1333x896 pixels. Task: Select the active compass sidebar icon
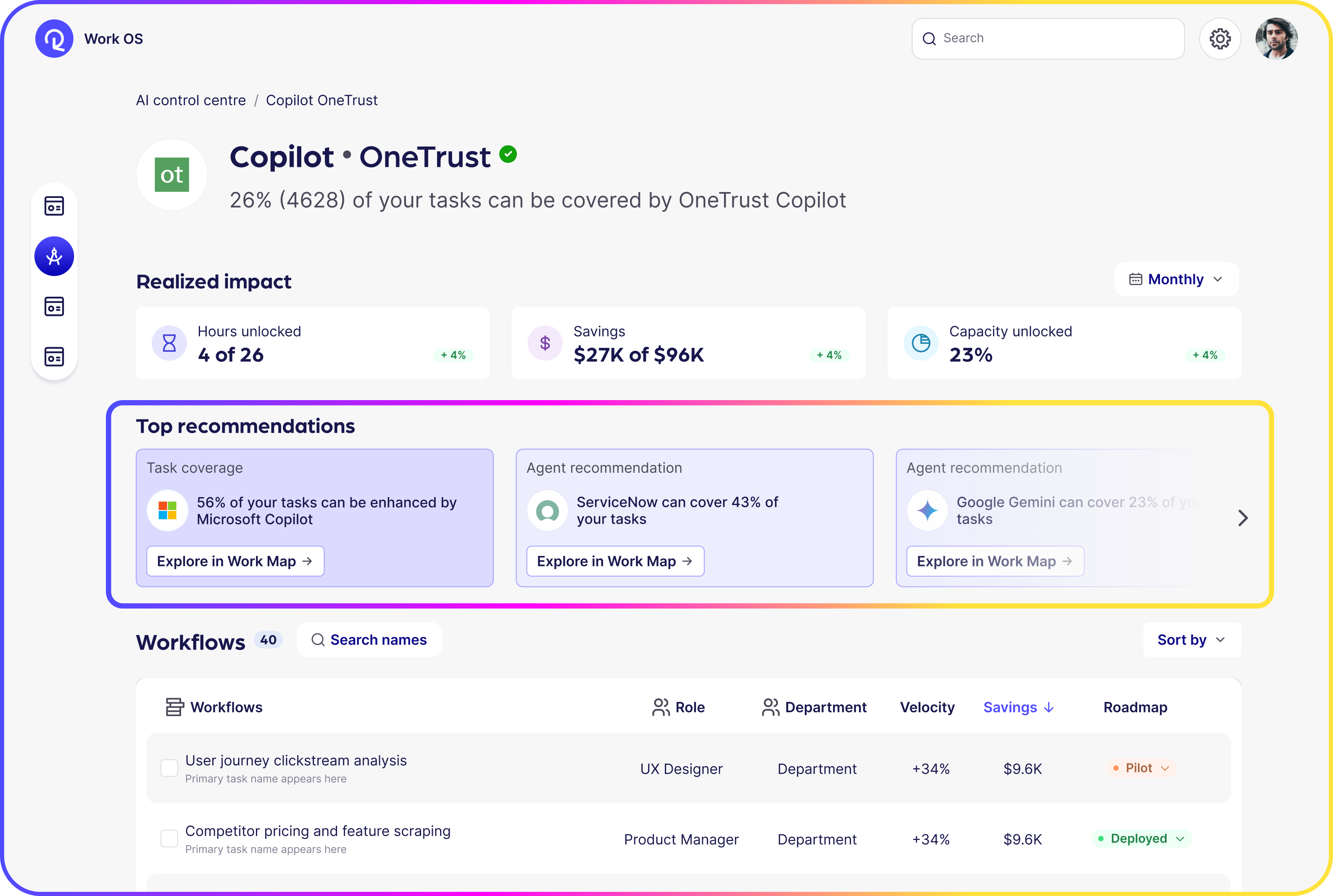point(54,256)
